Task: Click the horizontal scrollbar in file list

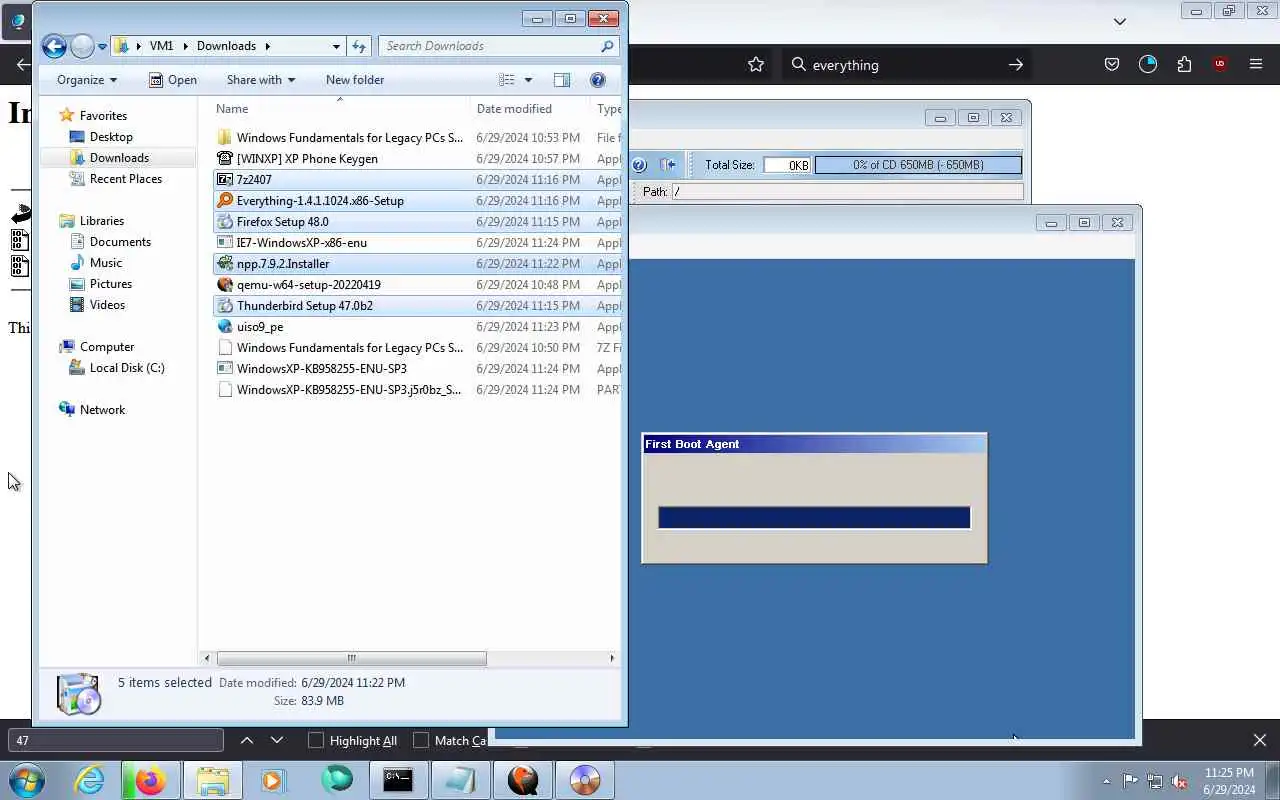Action: tap(351, 658)
